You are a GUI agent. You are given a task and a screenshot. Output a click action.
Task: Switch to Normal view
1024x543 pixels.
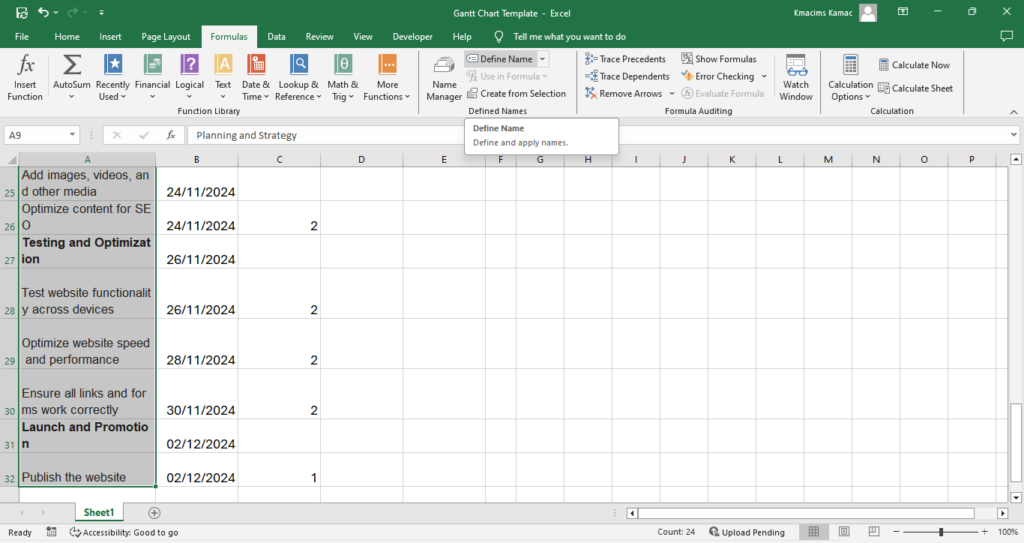pos(814,532)
